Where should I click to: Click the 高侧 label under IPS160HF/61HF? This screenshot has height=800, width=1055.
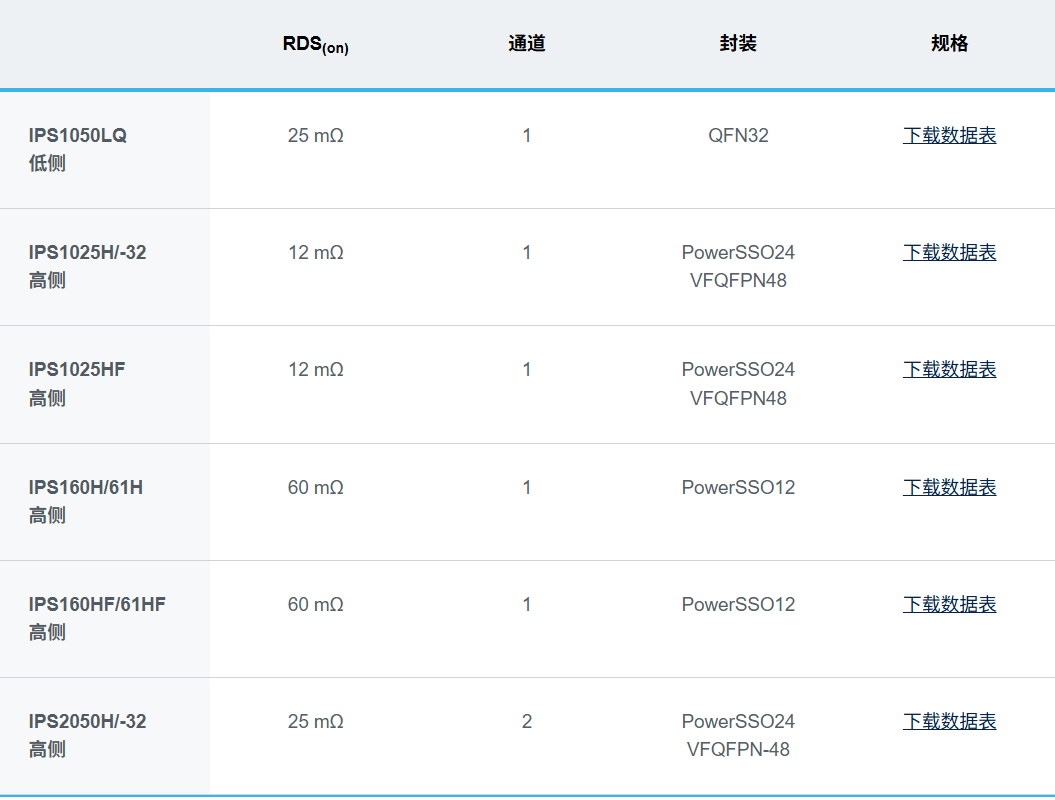coord(47,632)
